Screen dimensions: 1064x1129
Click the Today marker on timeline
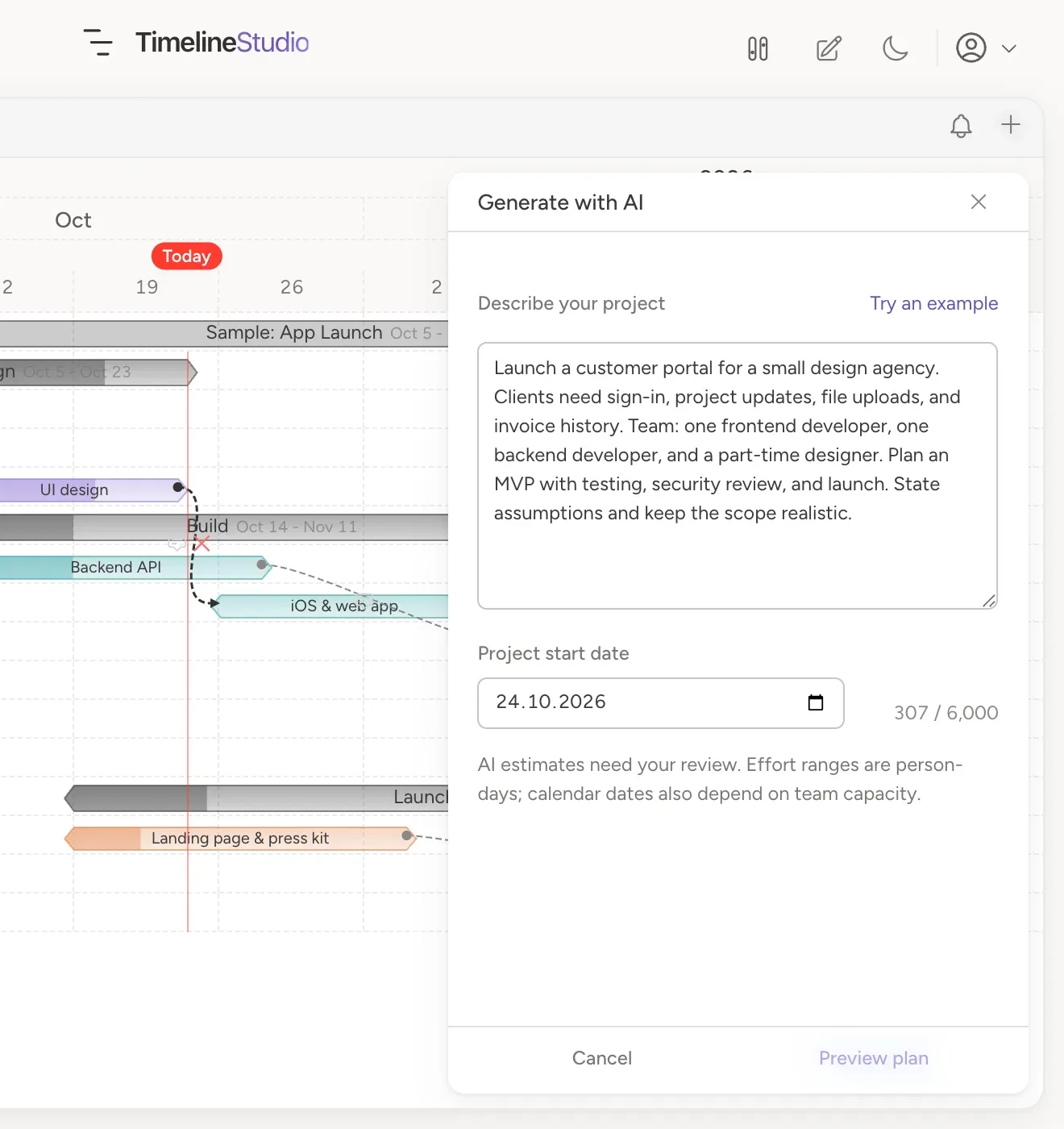pos(187,256)
